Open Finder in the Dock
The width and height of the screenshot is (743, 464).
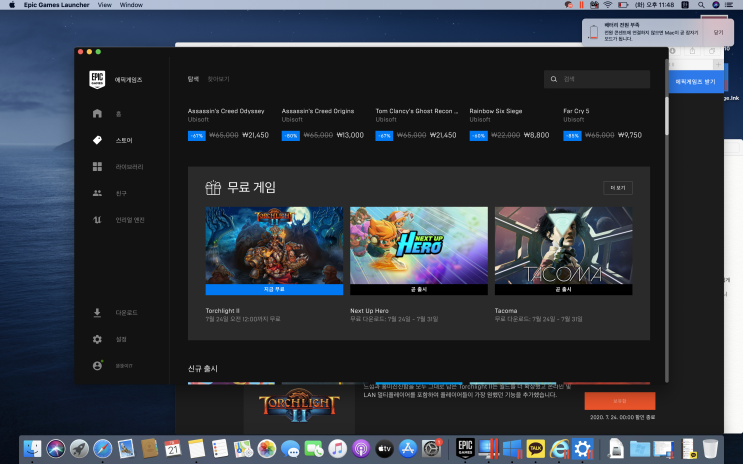[x=33, y=448]
